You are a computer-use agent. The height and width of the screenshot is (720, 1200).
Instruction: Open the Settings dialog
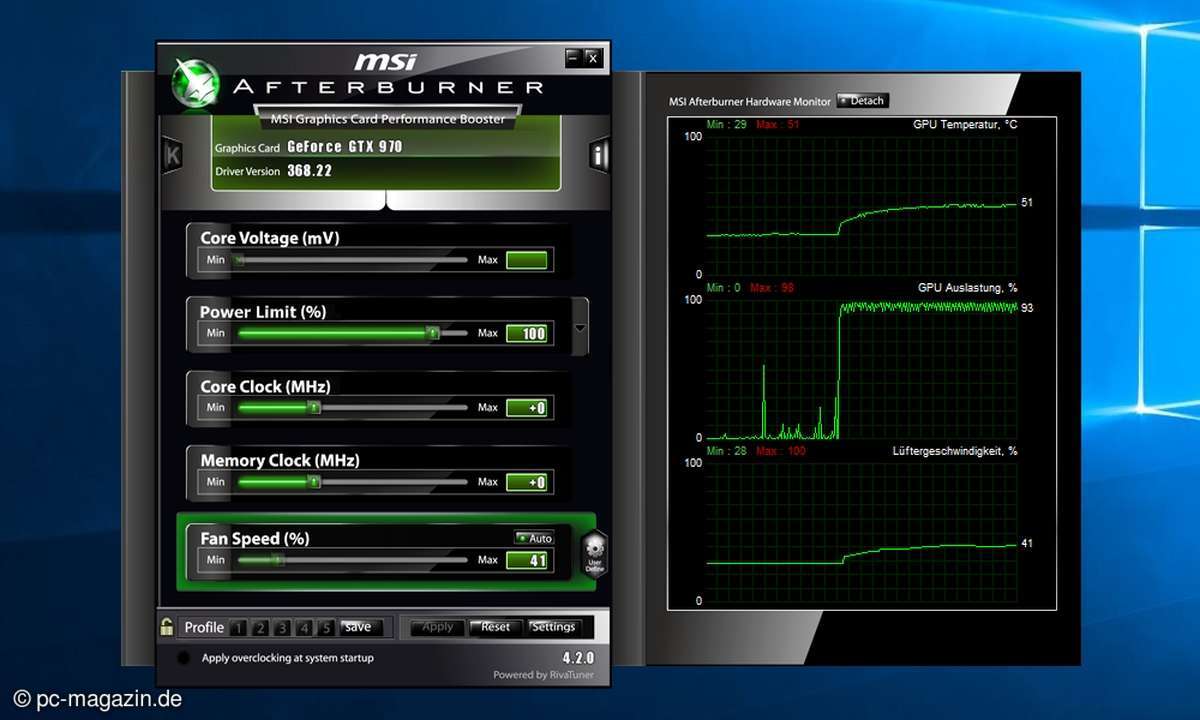coord(553,627)
